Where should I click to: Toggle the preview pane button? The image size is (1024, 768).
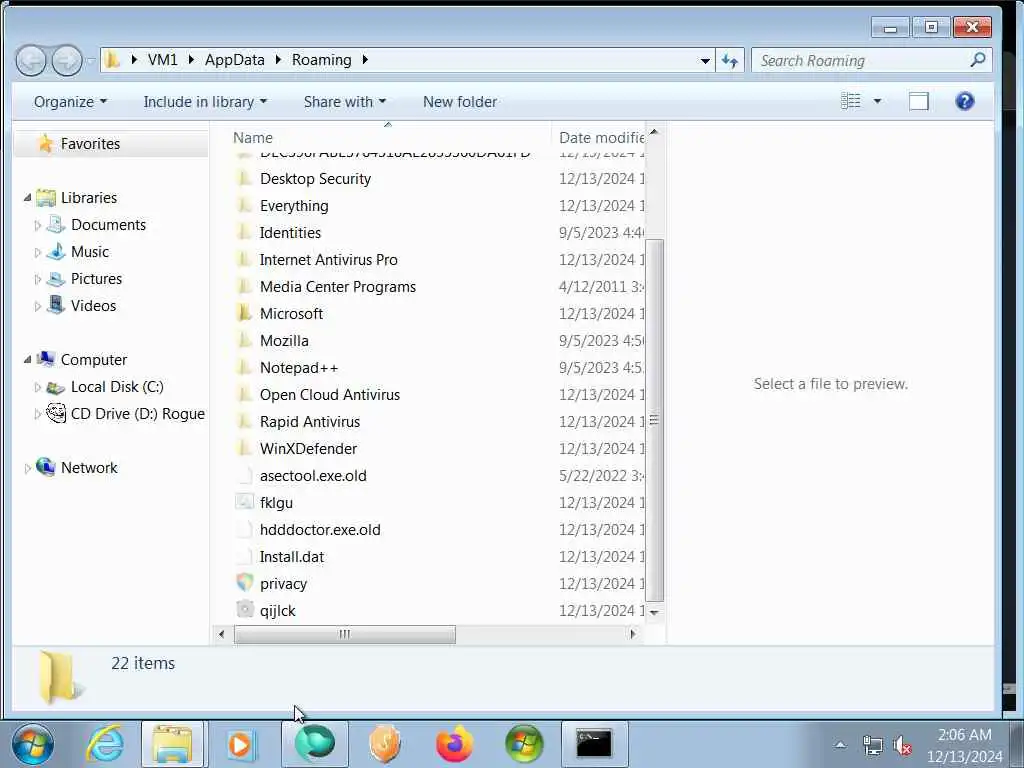(918, 101)
